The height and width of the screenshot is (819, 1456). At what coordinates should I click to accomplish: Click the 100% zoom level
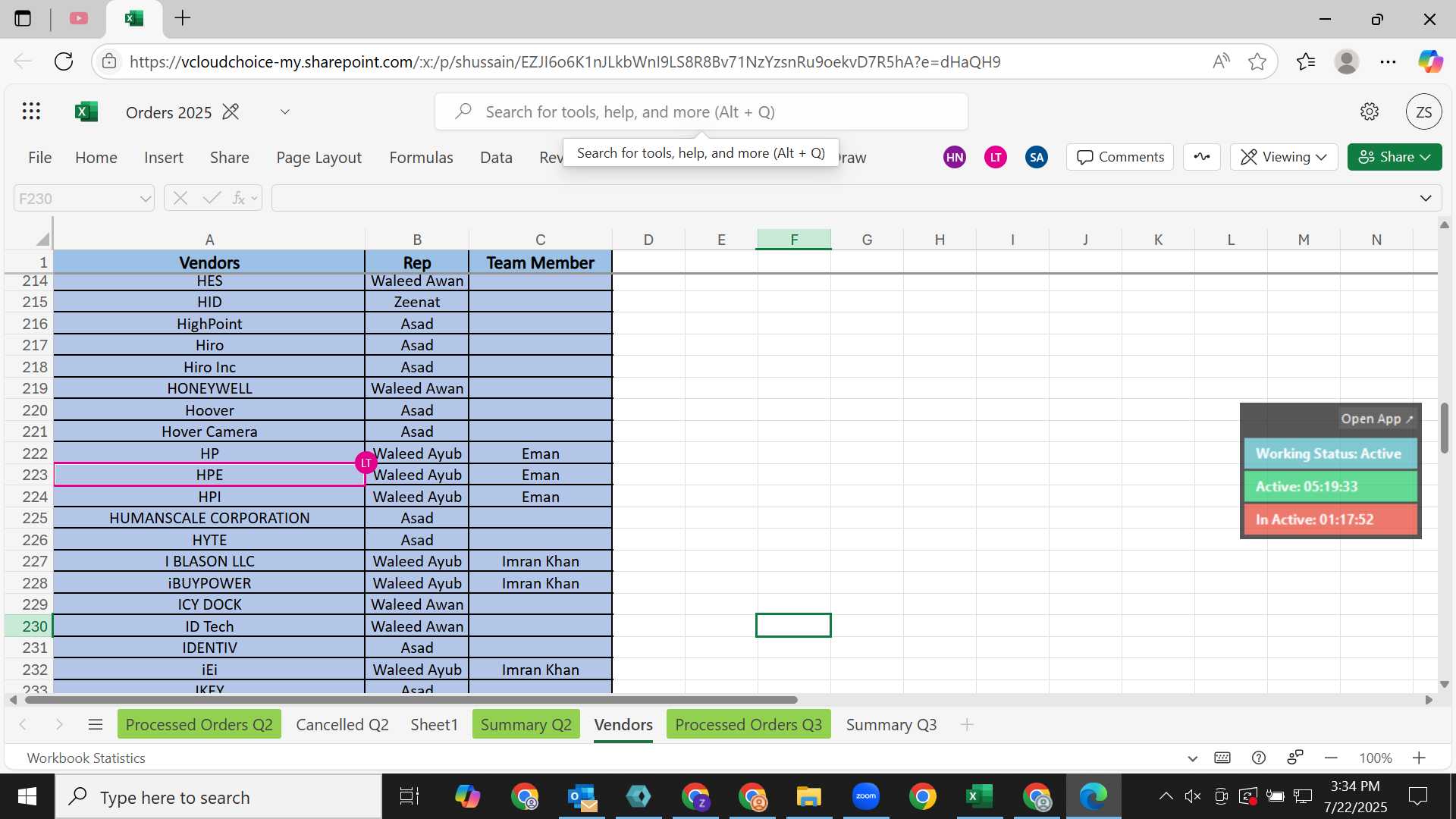tap(1375, 758)
